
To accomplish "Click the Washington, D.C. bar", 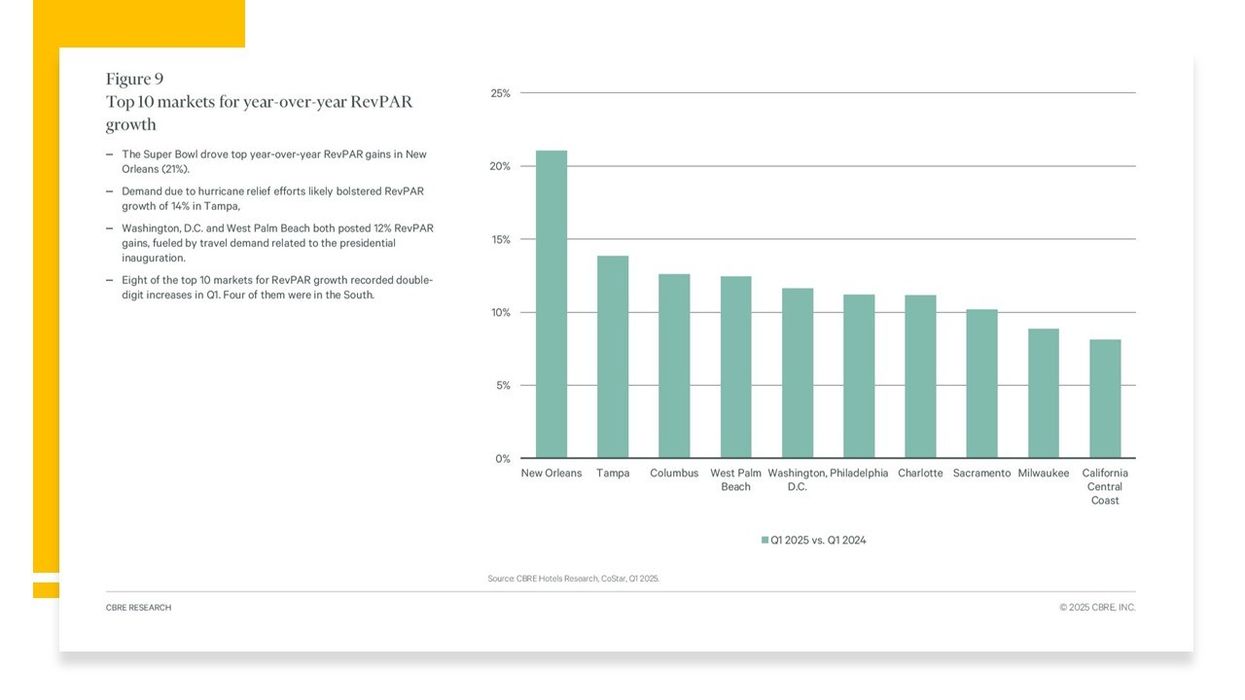I will click(x=797, y=373).
